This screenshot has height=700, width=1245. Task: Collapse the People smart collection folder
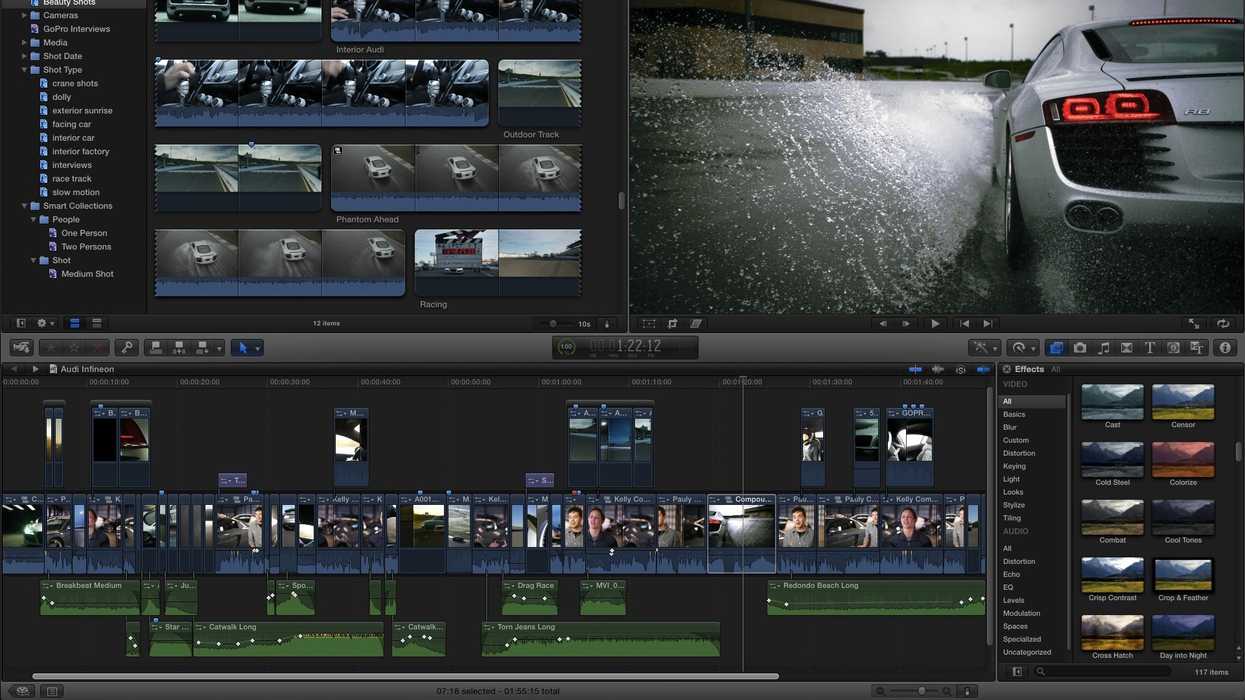click(x=33, y=220)
